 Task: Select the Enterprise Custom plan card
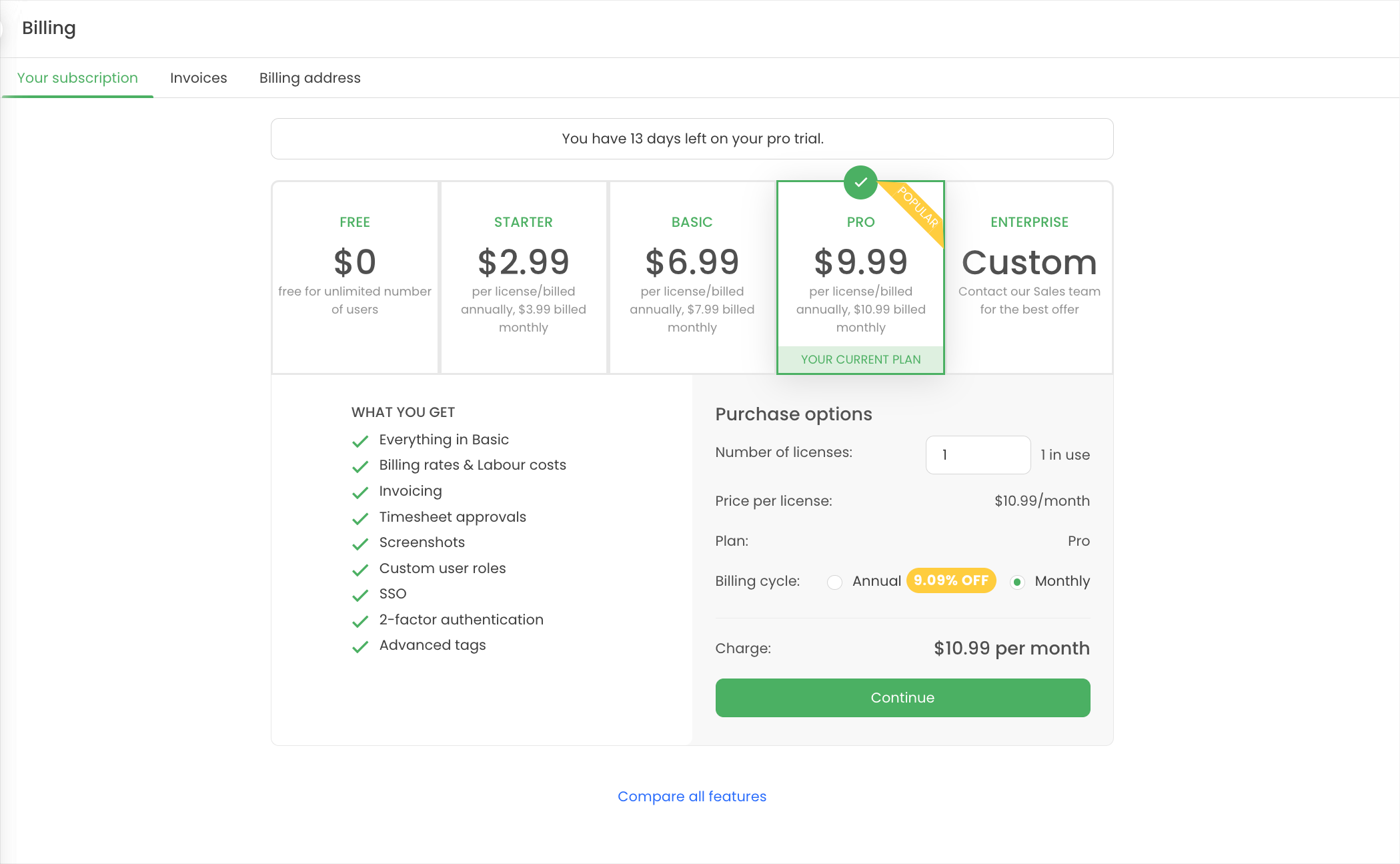pos(1029,277)
